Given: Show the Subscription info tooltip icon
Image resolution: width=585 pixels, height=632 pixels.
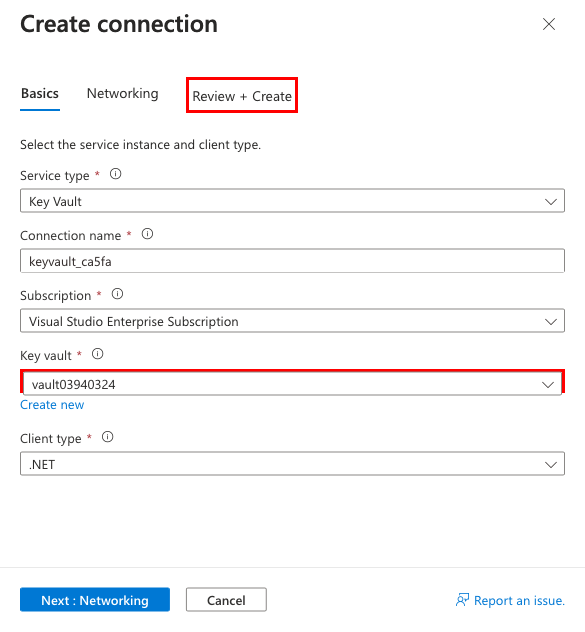Looking at the screenshot, I should point(117,294).
